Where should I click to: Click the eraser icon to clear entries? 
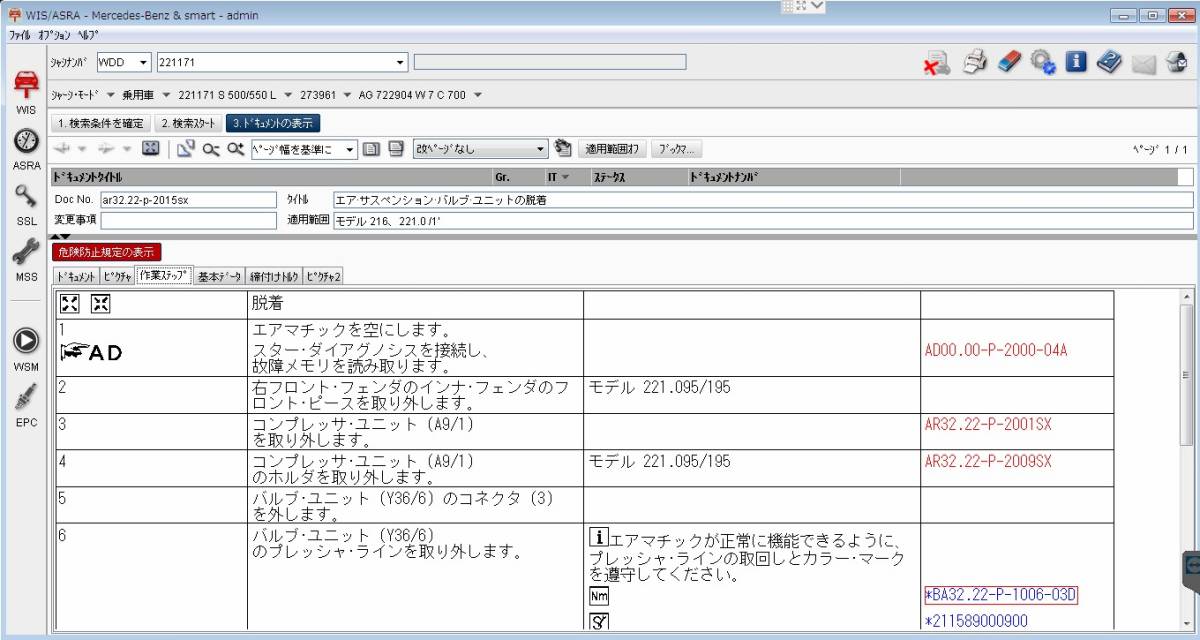tap(1008, 61)
